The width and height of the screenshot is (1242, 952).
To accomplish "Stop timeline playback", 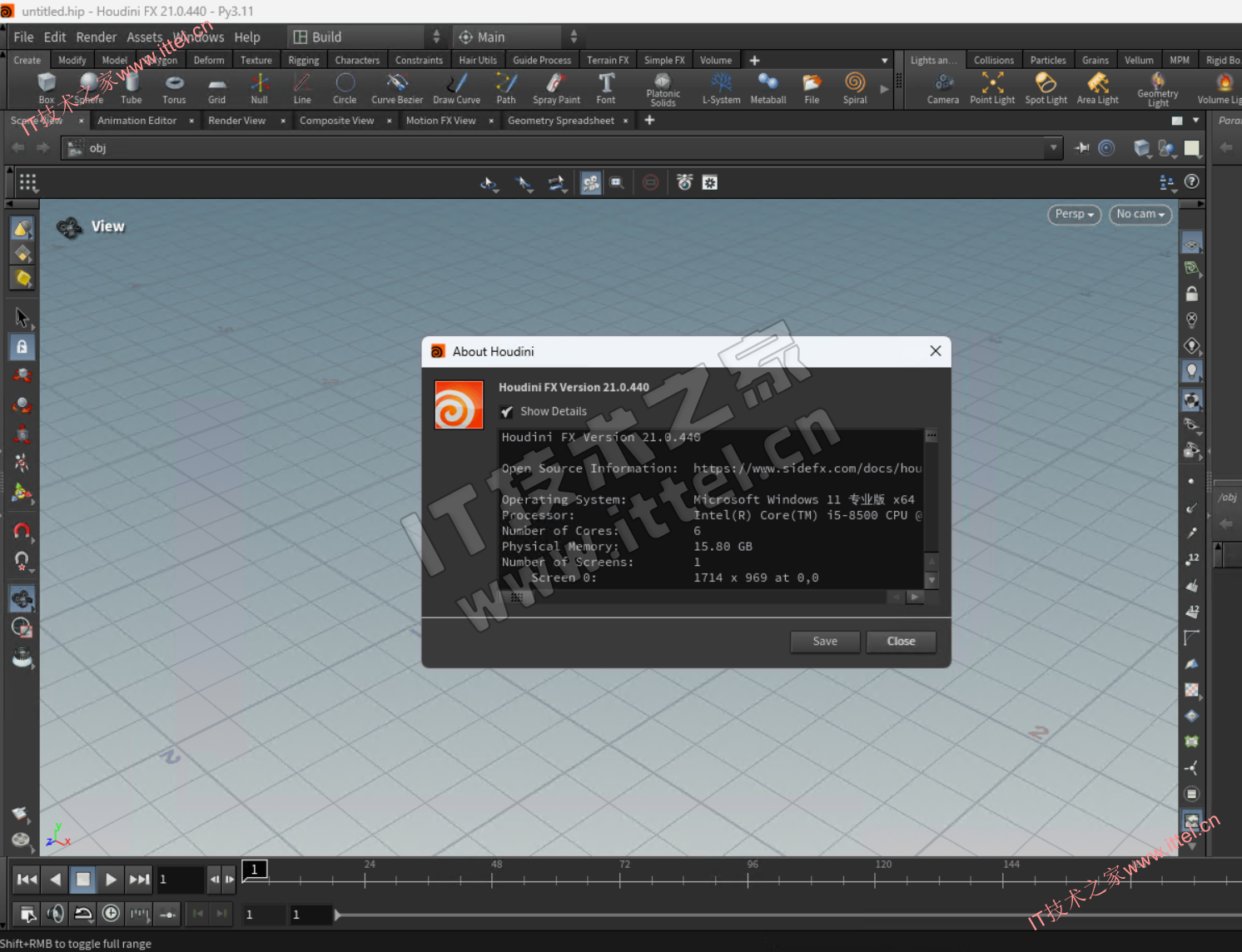I will [x=82, y=880].
